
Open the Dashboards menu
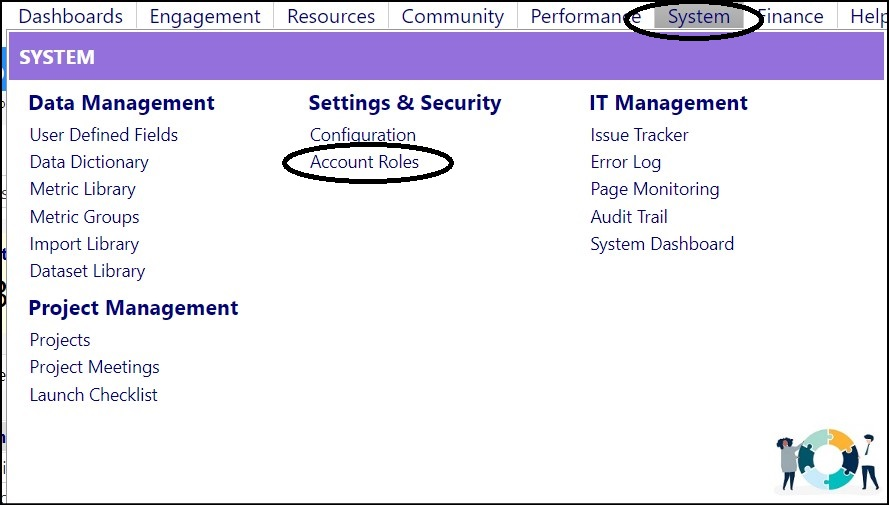pos(70,16)
